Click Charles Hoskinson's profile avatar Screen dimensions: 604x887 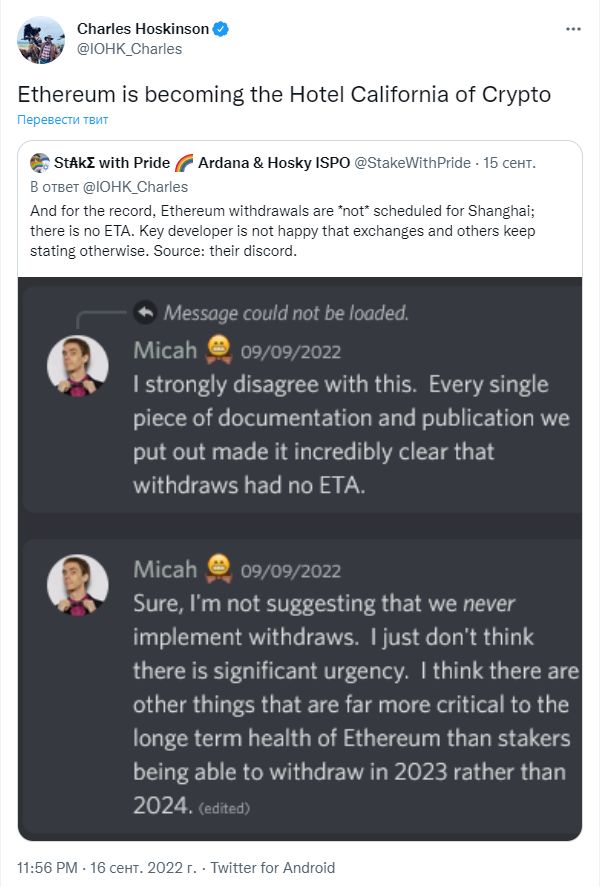click(x=41, y=38)
